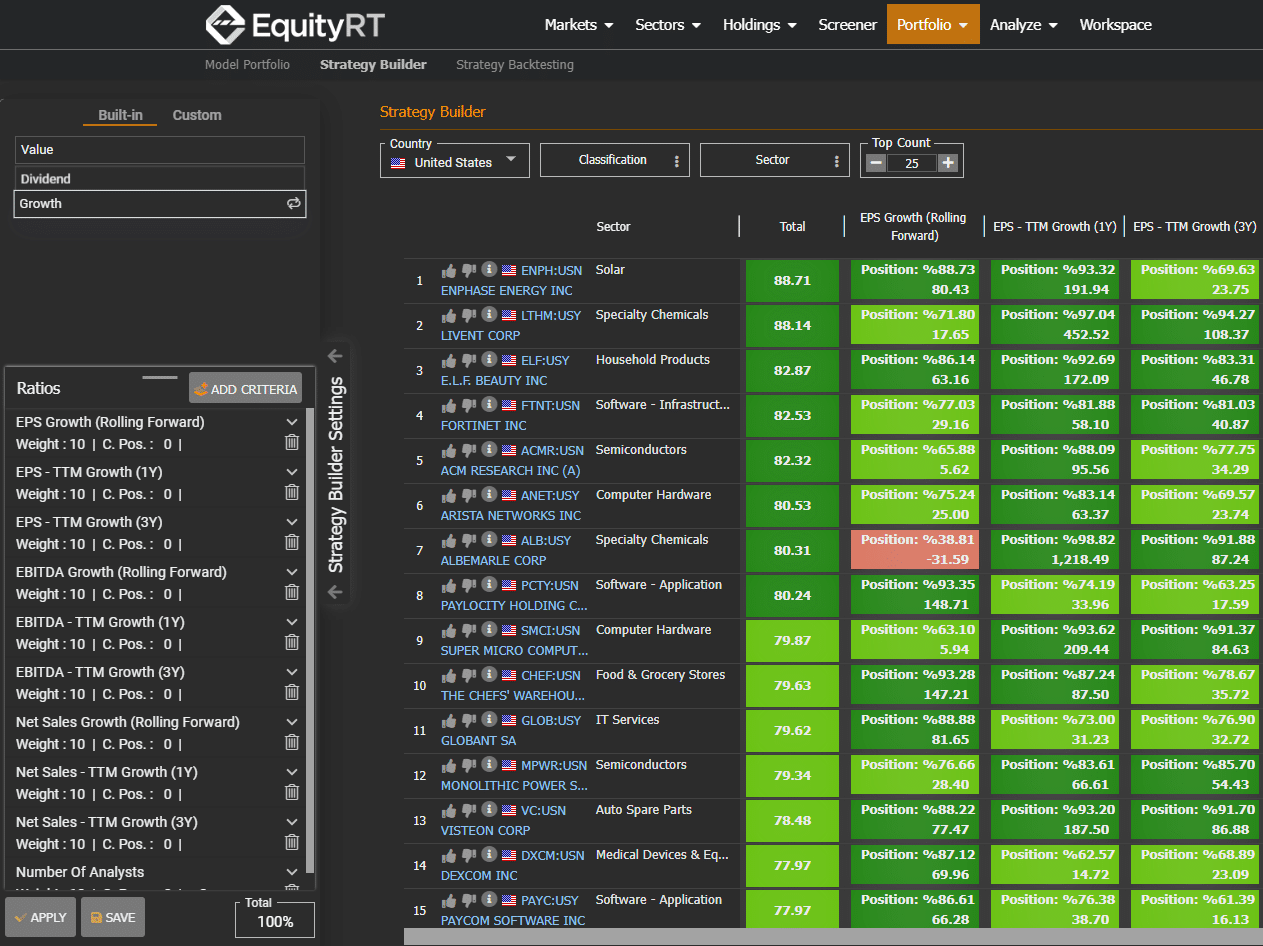Save the strategy
Screen dimensions: 1263x946
[x=113, y=917]
